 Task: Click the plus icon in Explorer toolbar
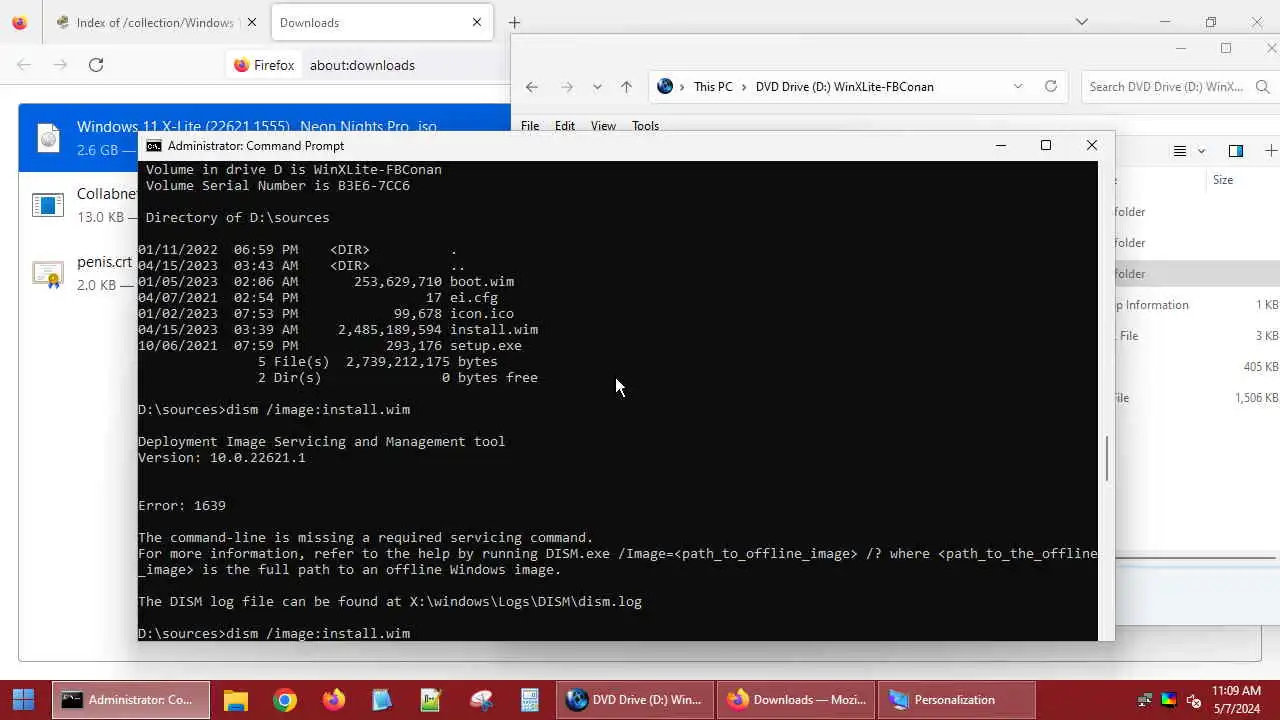coord(1272,151)
